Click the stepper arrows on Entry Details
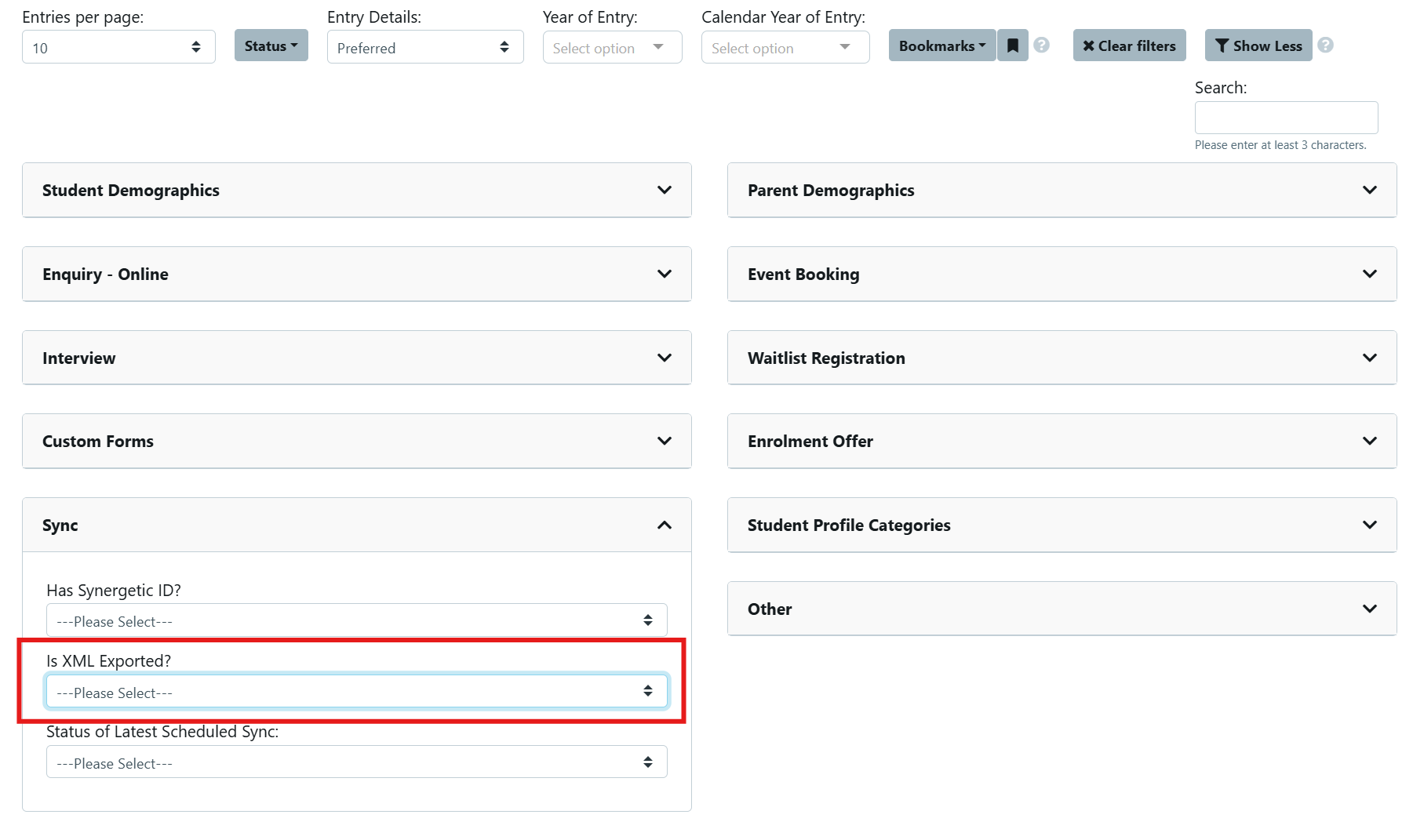1413x840 pixels. (x=505, y=47)
